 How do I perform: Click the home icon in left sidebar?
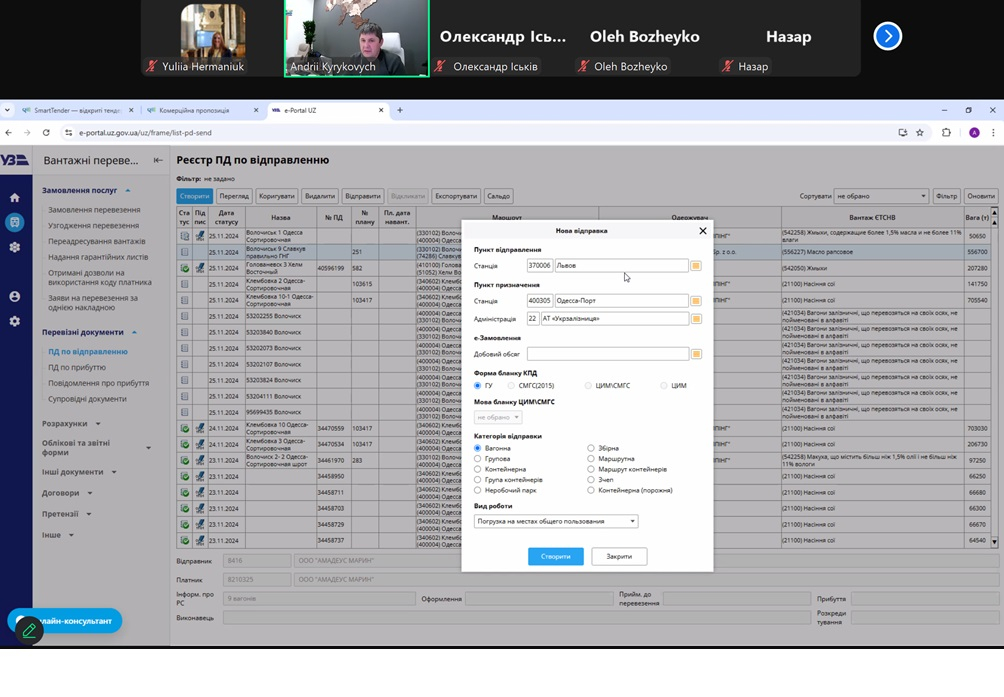click(x=14, y=198)
